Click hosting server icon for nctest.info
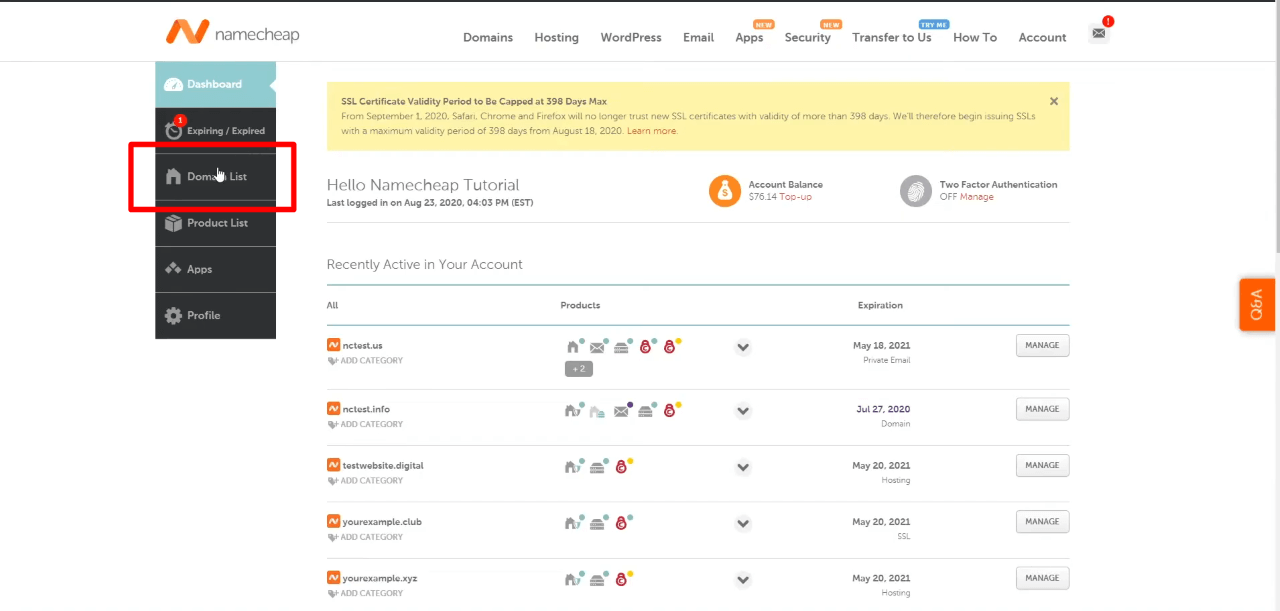 click(645, 410)
